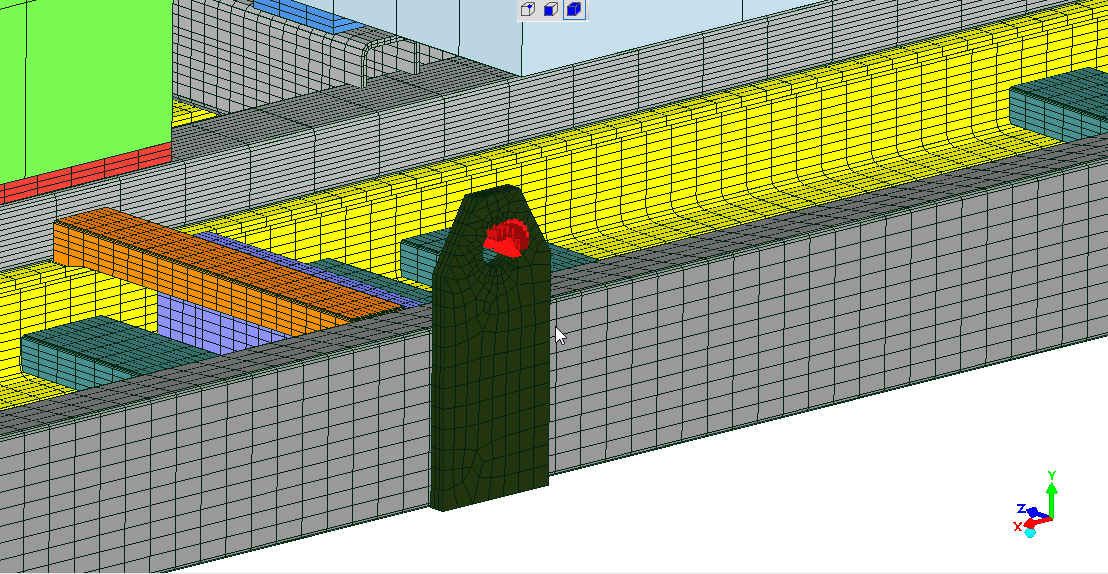Select the solid body selection filter icon
The height and width of the screenshot is (574, 1108).
pyautogui.click(x=574, y=9)
